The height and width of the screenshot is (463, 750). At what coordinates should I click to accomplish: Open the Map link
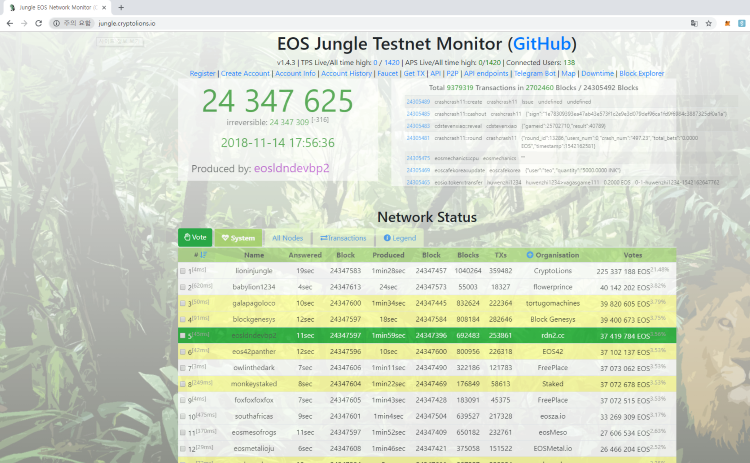tap(568, 73)
